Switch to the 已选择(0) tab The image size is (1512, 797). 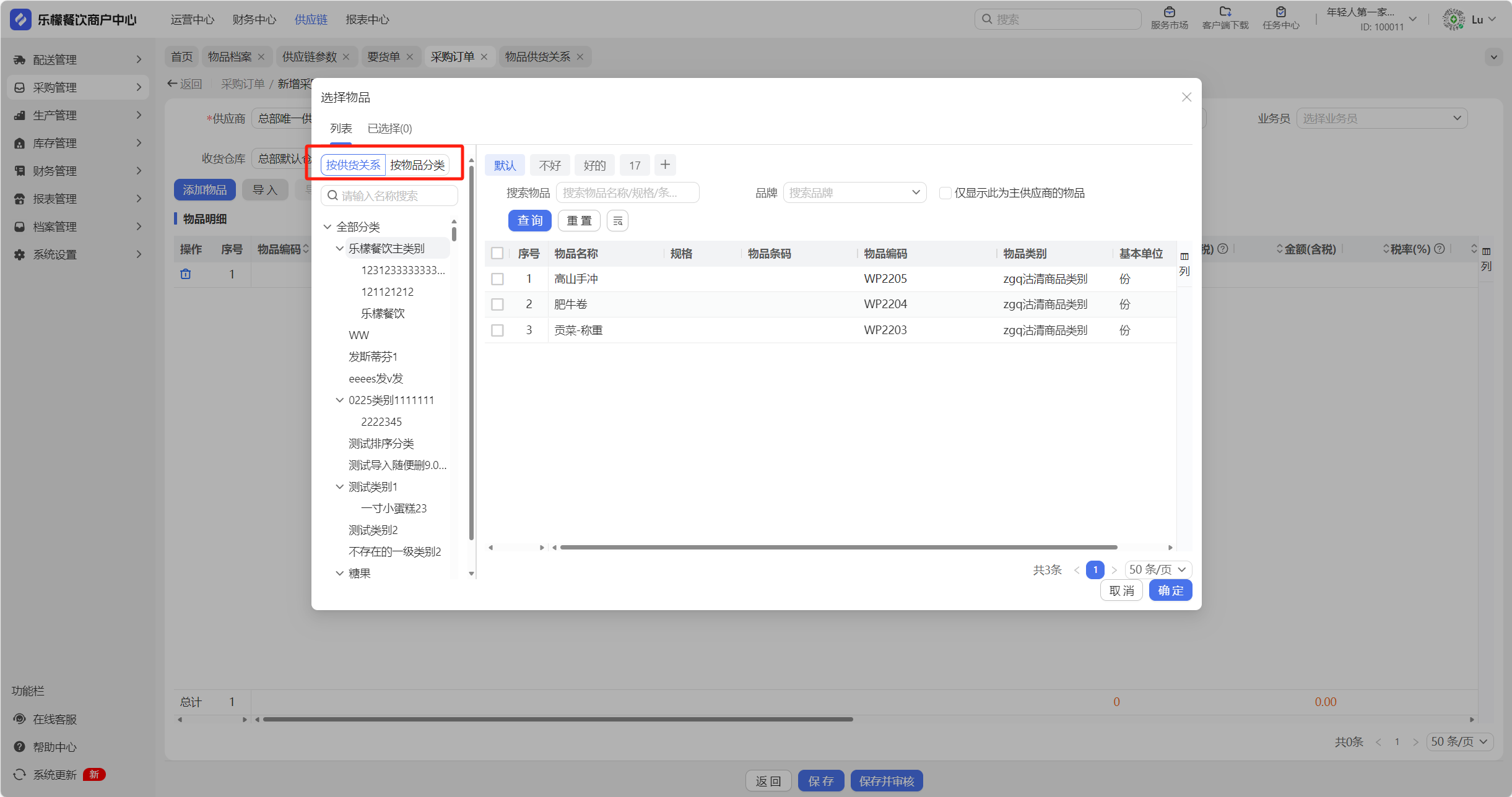click(x=389, y=129)
